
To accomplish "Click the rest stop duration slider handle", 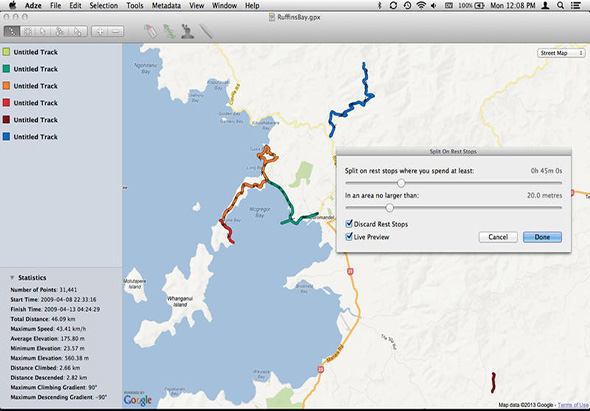I will [x=401, y=183].
